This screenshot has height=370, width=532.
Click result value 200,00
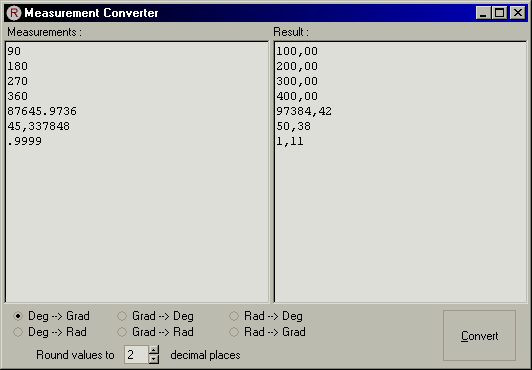point(297,66)
